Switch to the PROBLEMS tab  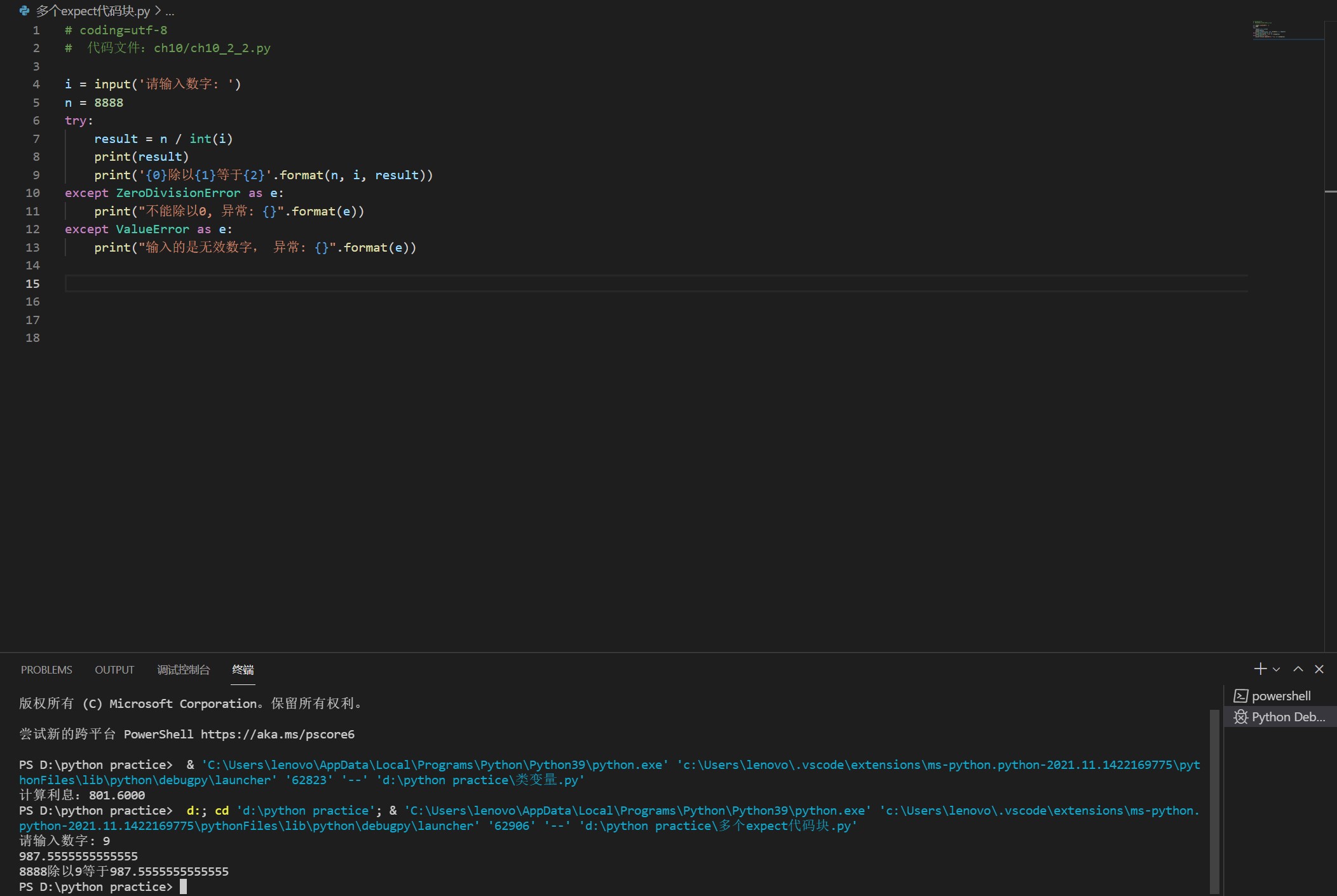click(46, 670)
